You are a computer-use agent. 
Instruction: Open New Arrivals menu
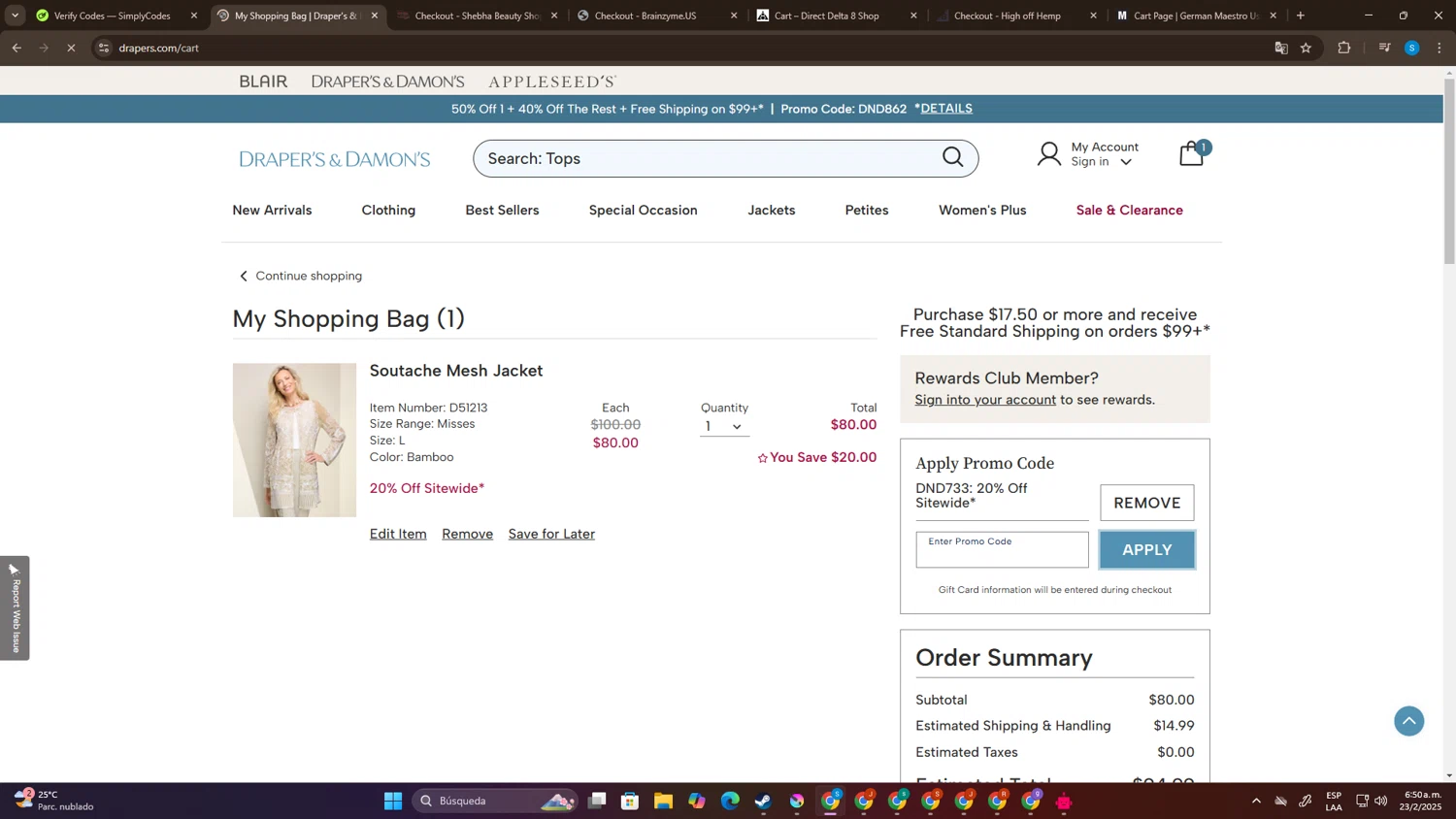coord(272,210)
